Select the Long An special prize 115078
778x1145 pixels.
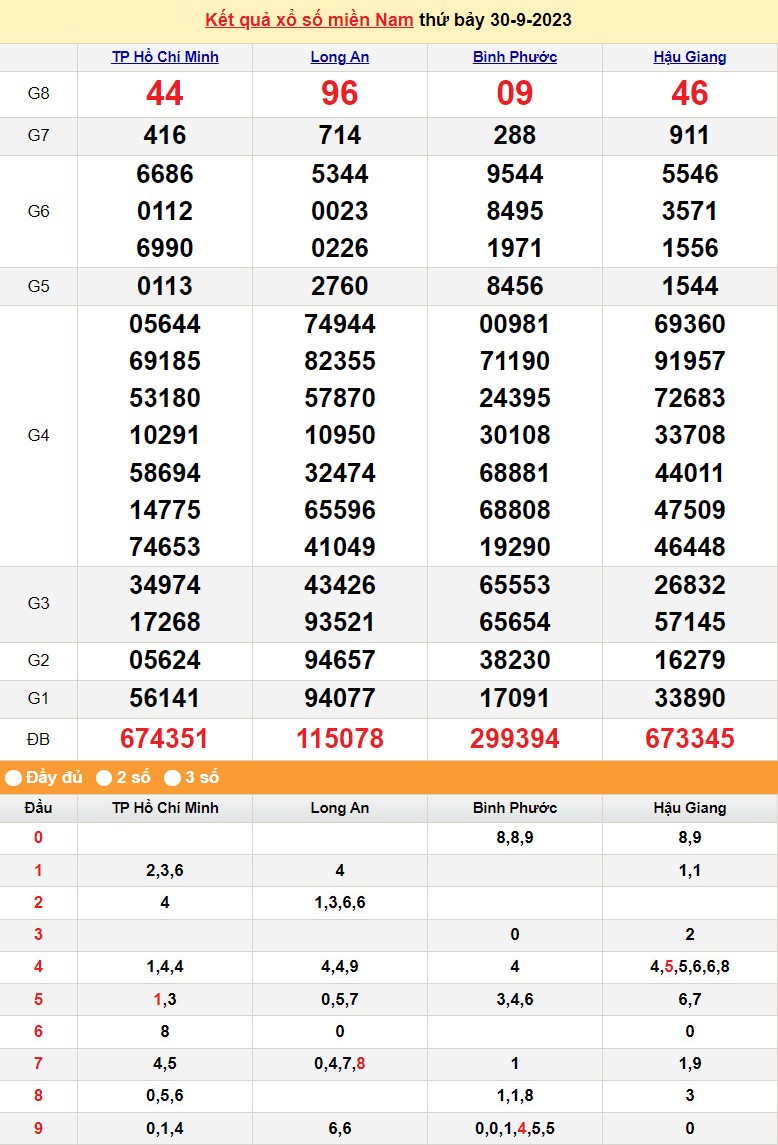click(340, 739)
